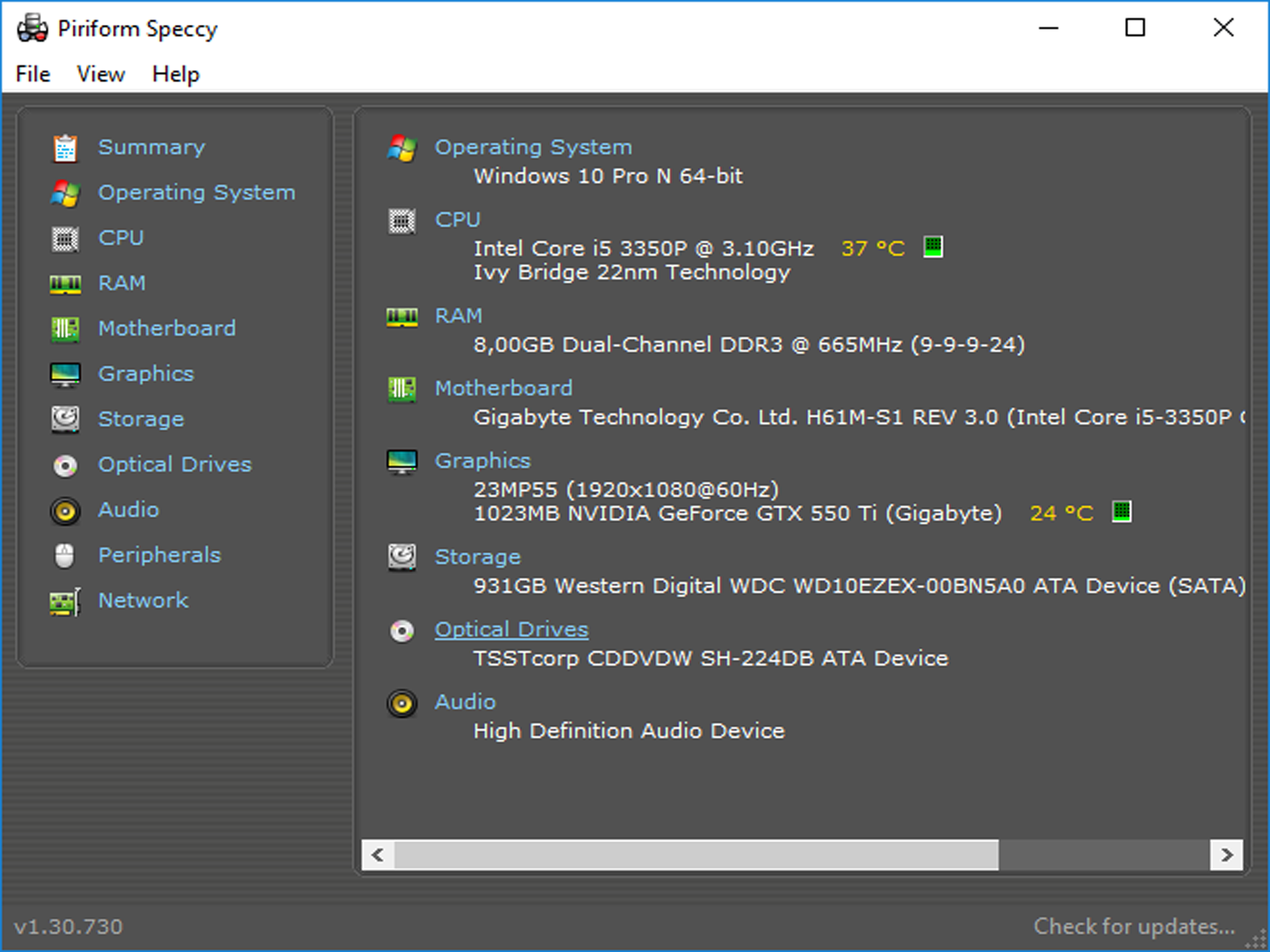This screenshot has height=952, width=1270.
Task: Click the Audio speaker icon in sidebar
Action: click(x=65, y=511)
